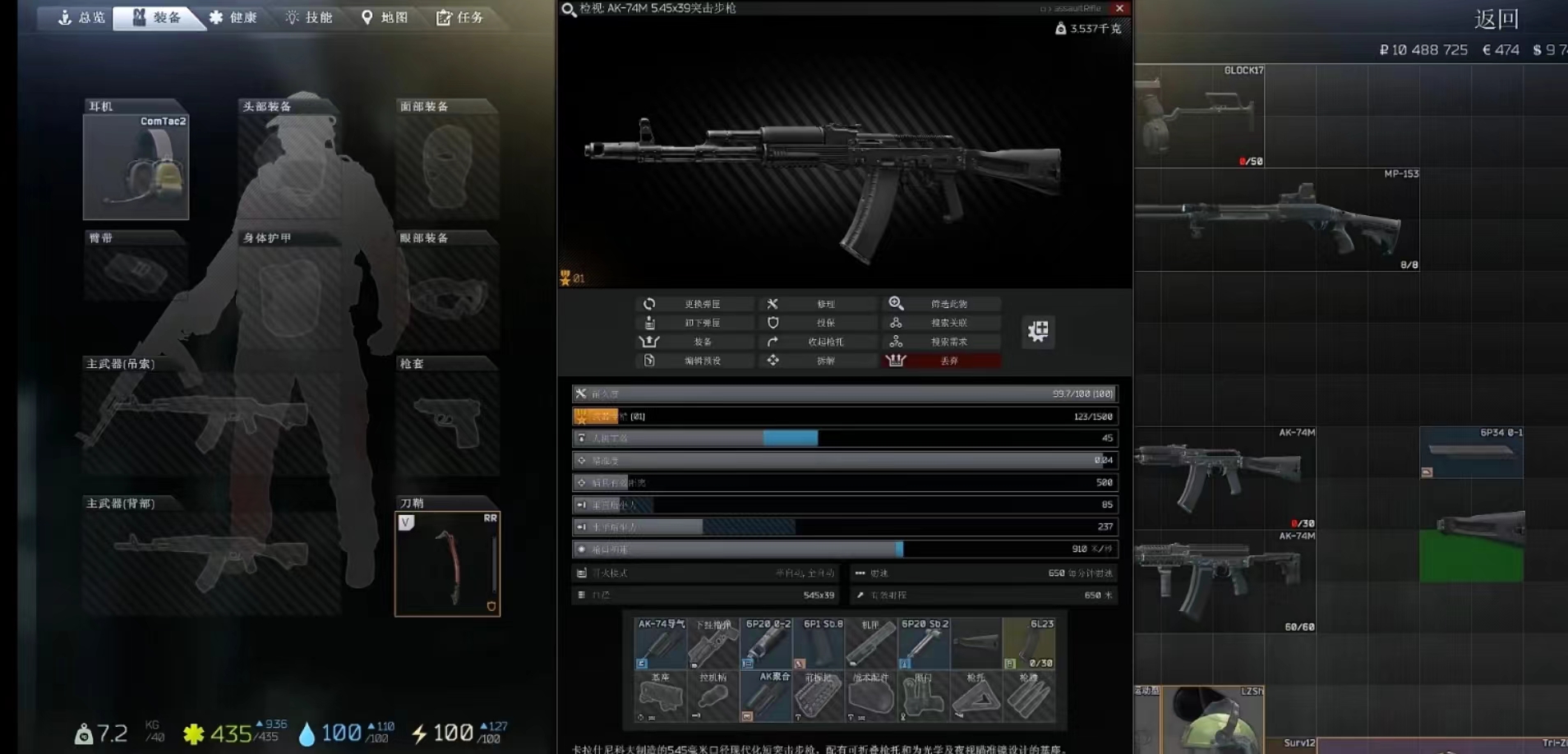Click the 修理 repair wrench option
The height and width of the screenshot is (754, 1568).
point(818,304)
